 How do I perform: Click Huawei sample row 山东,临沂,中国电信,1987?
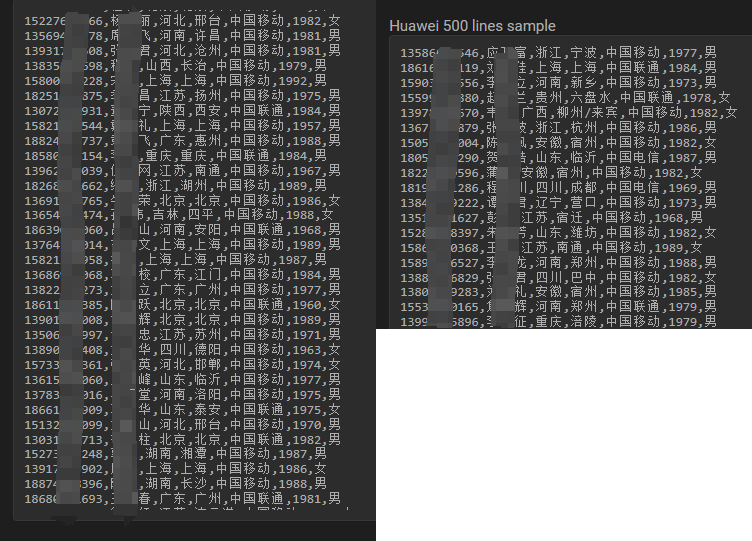click(558, 158)
